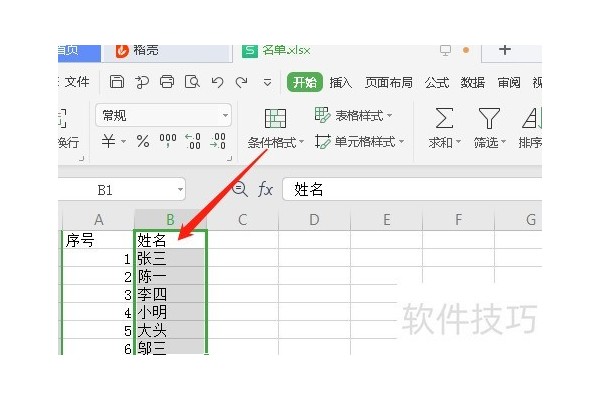Expand the Name Box dropdown arrow
The image size is (600, 400).
[x=180, y=189]
